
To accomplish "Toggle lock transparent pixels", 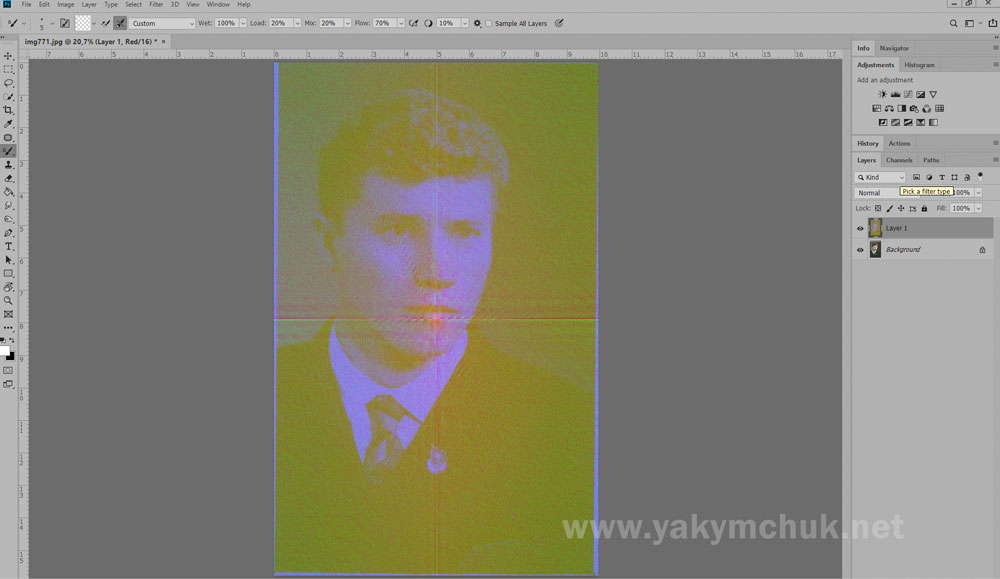I will tap(878, 209).
